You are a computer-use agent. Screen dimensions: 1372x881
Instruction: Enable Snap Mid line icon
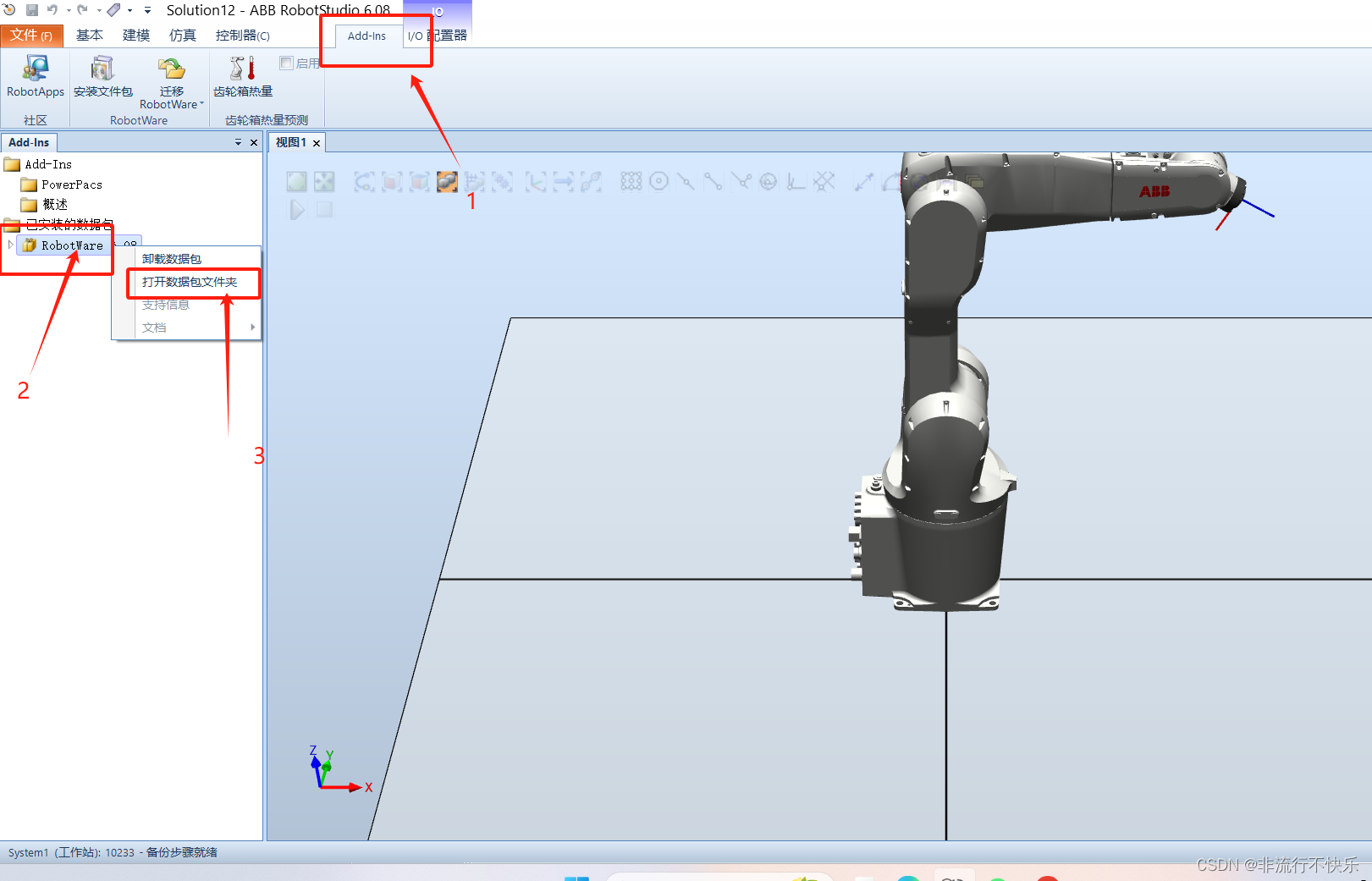point(686,181)
